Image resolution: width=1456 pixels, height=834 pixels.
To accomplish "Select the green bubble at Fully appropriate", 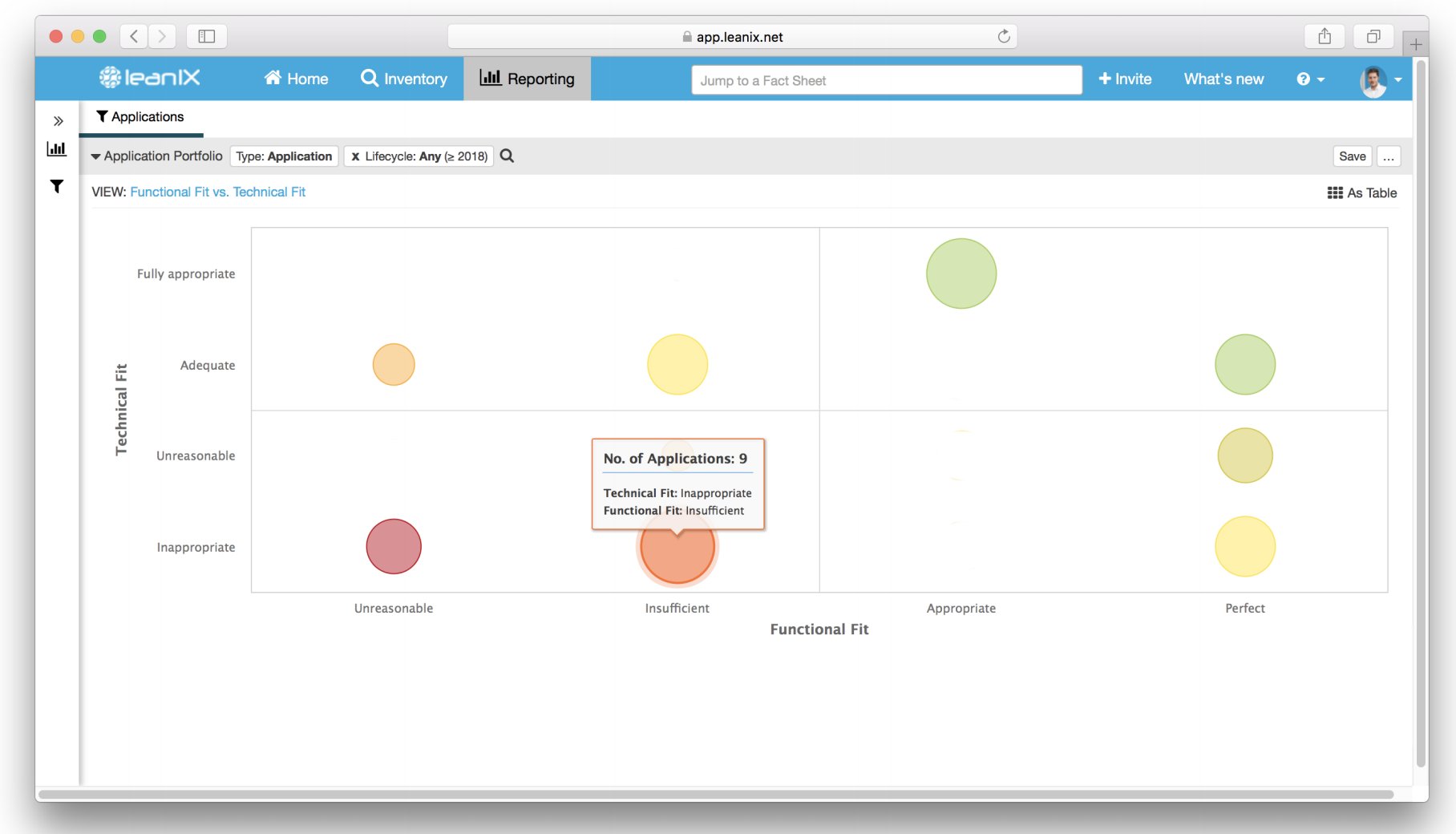I will (x=961, y=273).
